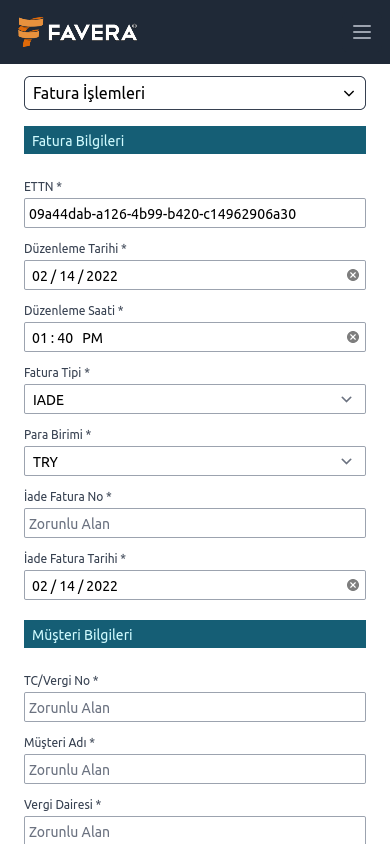Clear the İade Fatura Tarihi date value
This screenshot has height=844, width=390.
352,585
